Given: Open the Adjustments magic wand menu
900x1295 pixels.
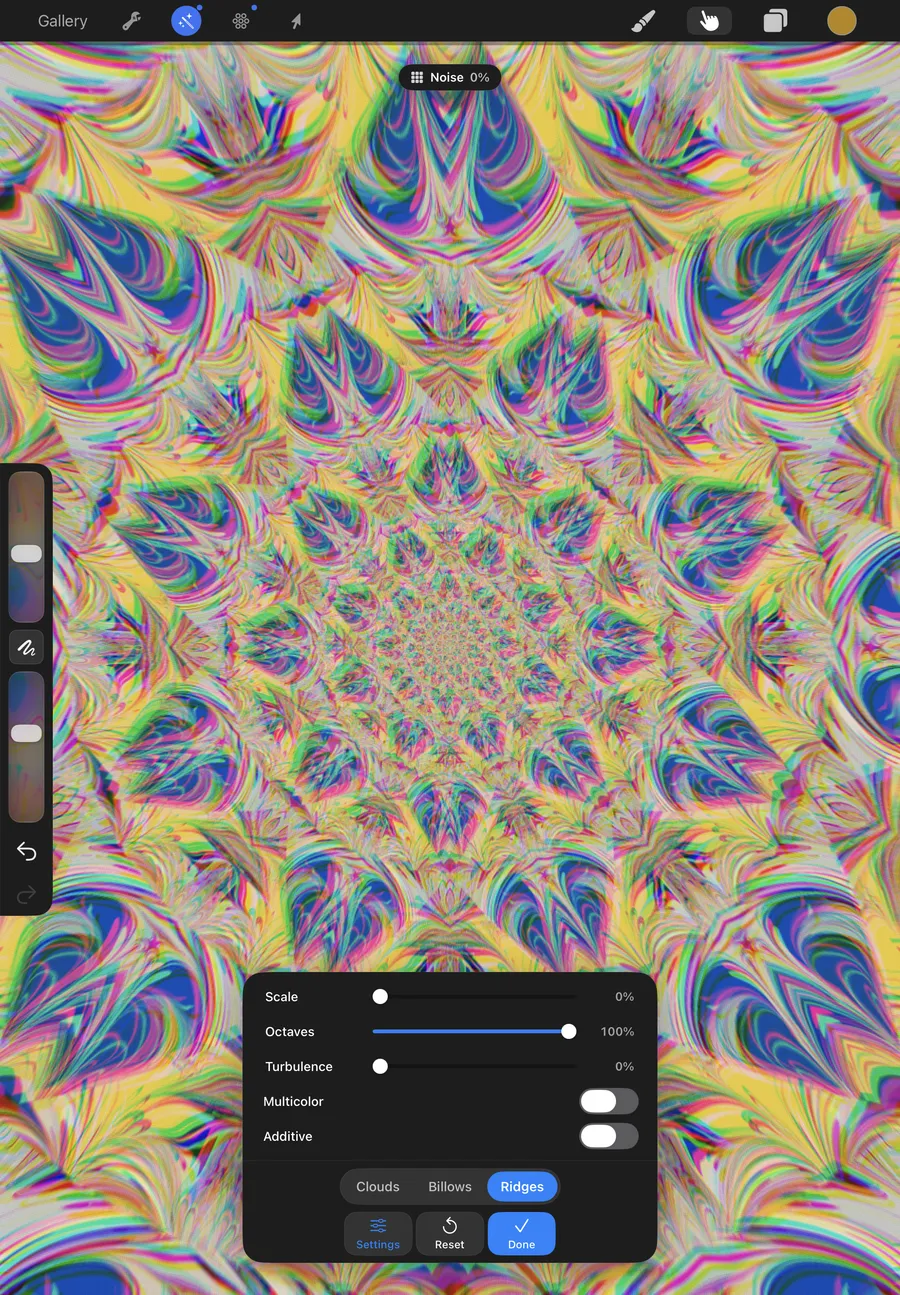Looking at the screenshot, I should tap(186, 21).
